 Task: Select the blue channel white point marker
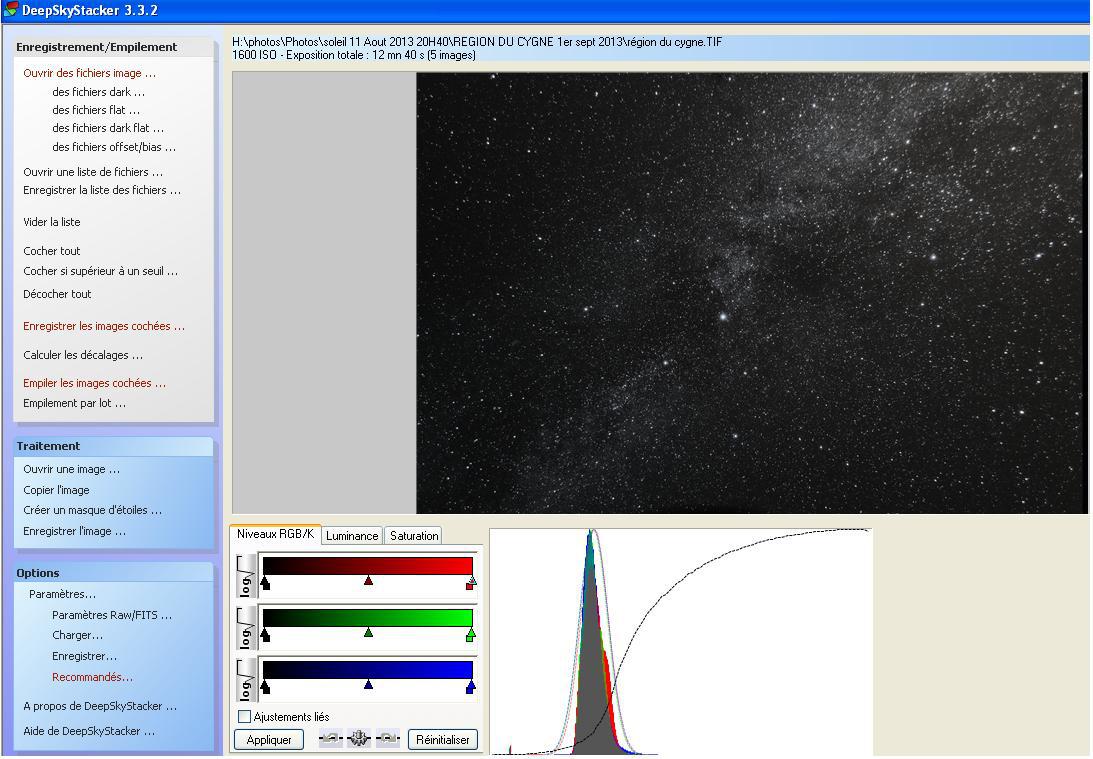[471, 687]
